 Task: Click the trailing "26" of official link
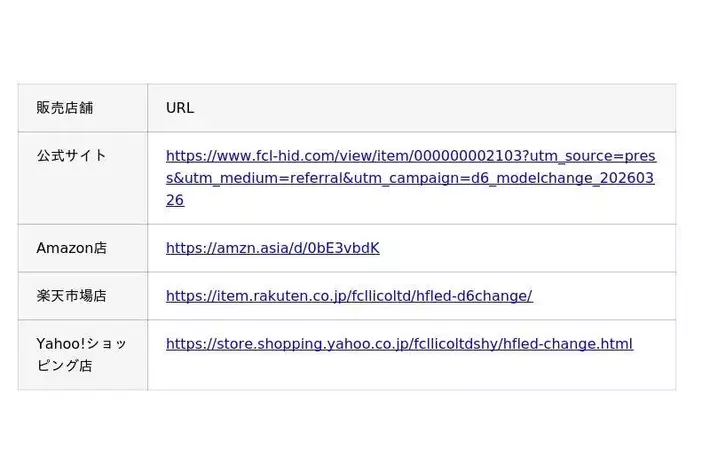coord(175,200)
